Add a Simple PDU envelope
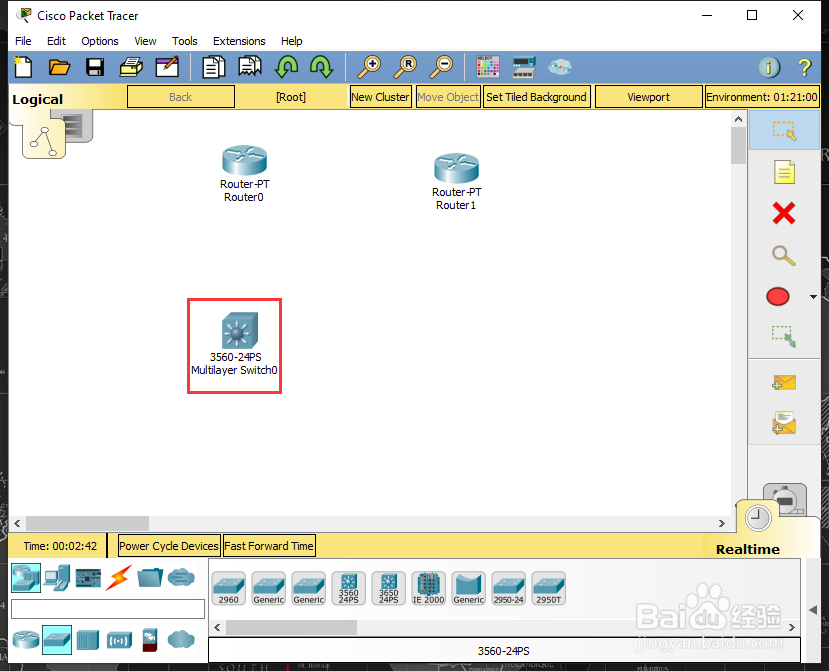The height and width of the screenshot is (671, 829). click(784, 382)
